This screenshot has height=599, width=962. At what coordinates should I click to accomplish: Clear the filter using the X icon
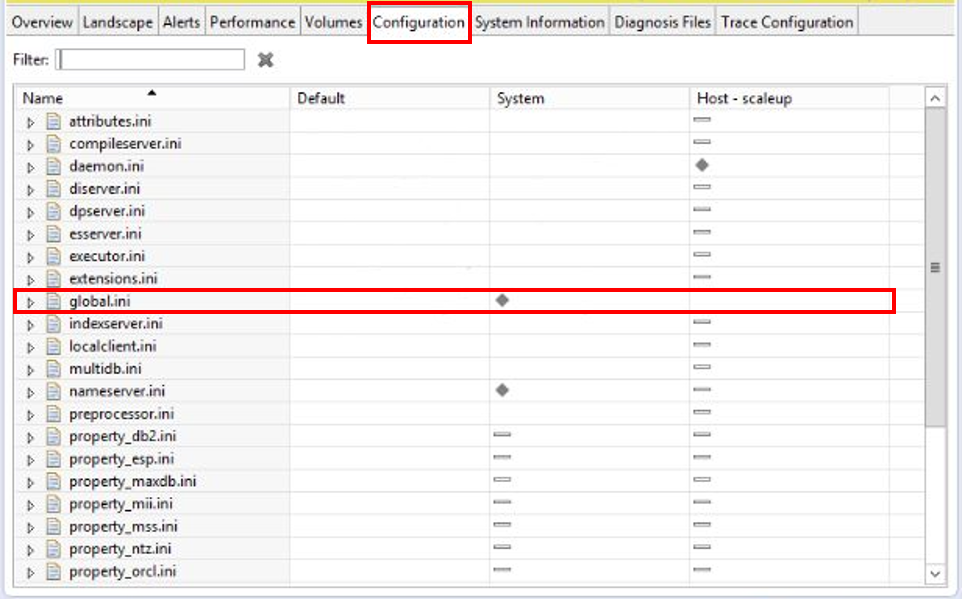point(265,60)
